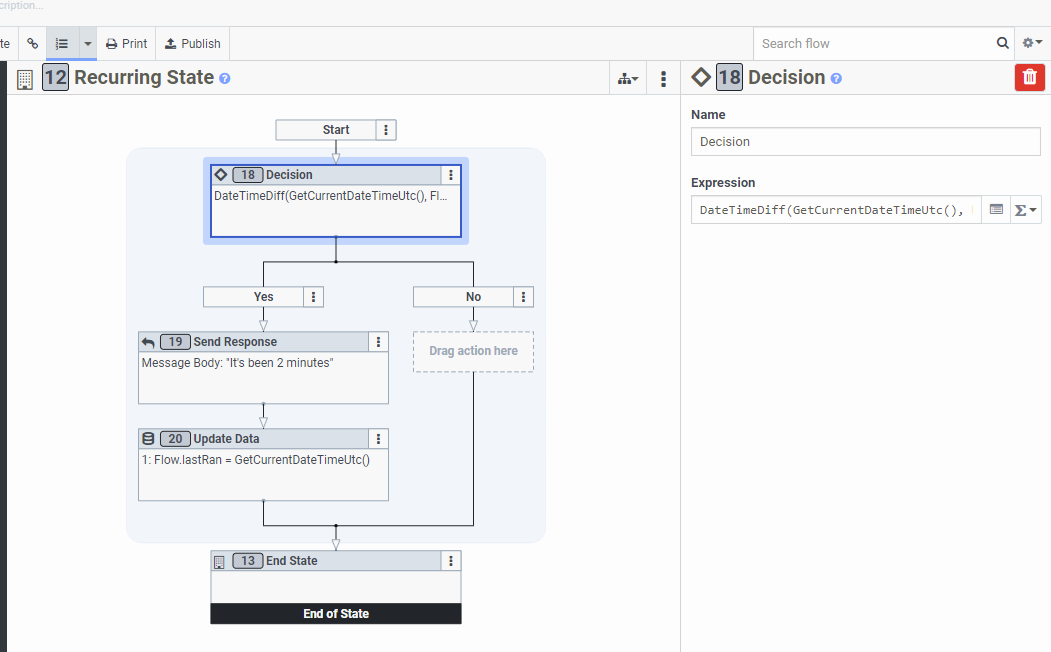Open the hierarchy layout dropdown

[x=628, y=78]
